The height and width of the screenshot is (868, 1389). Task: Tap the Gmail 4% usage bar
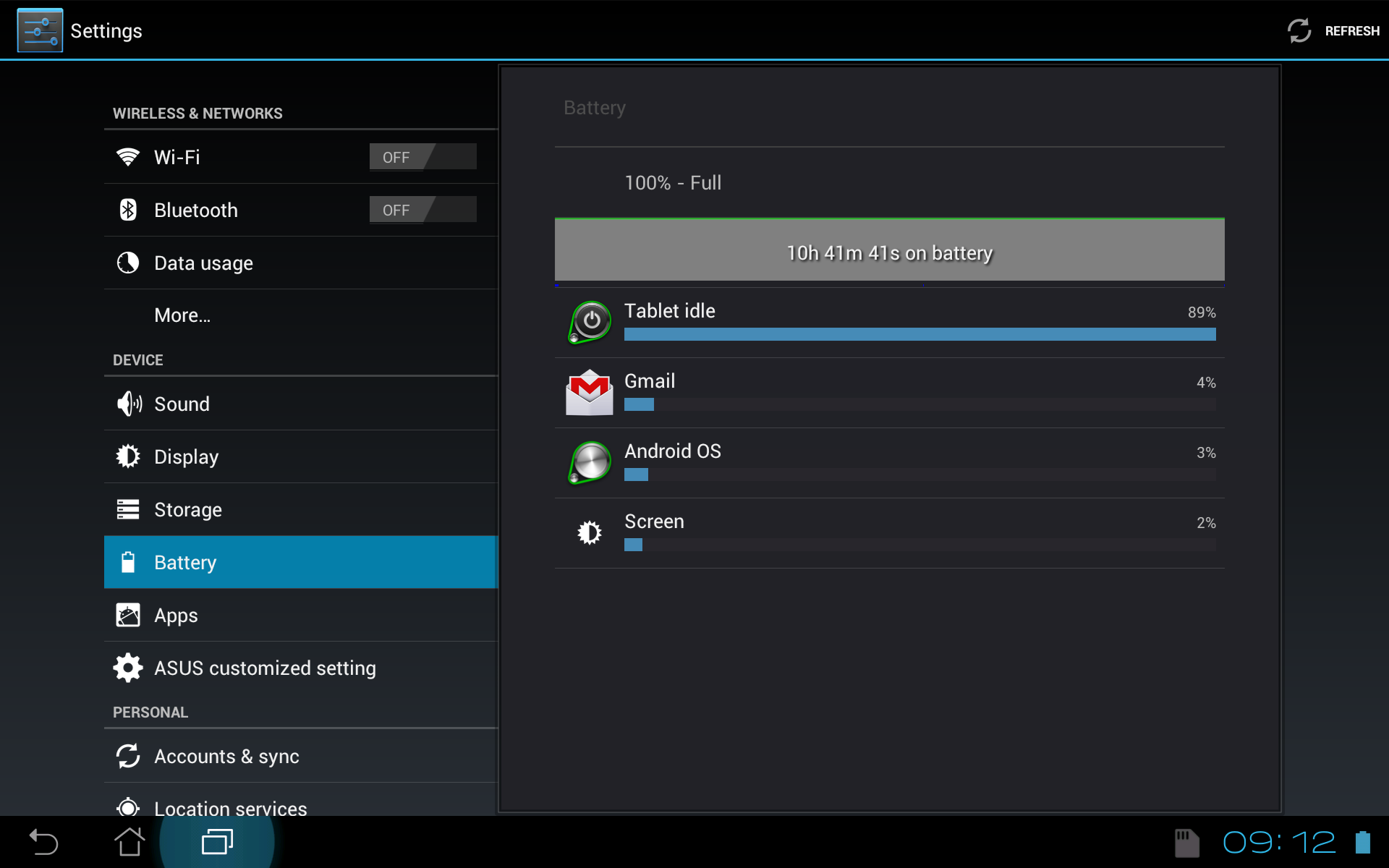(x=919, y=404)
